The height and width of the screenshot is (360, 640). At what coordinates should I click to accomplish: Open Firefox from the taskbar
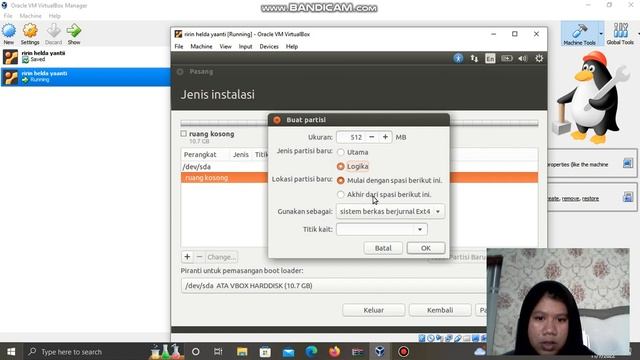(334, 351)
